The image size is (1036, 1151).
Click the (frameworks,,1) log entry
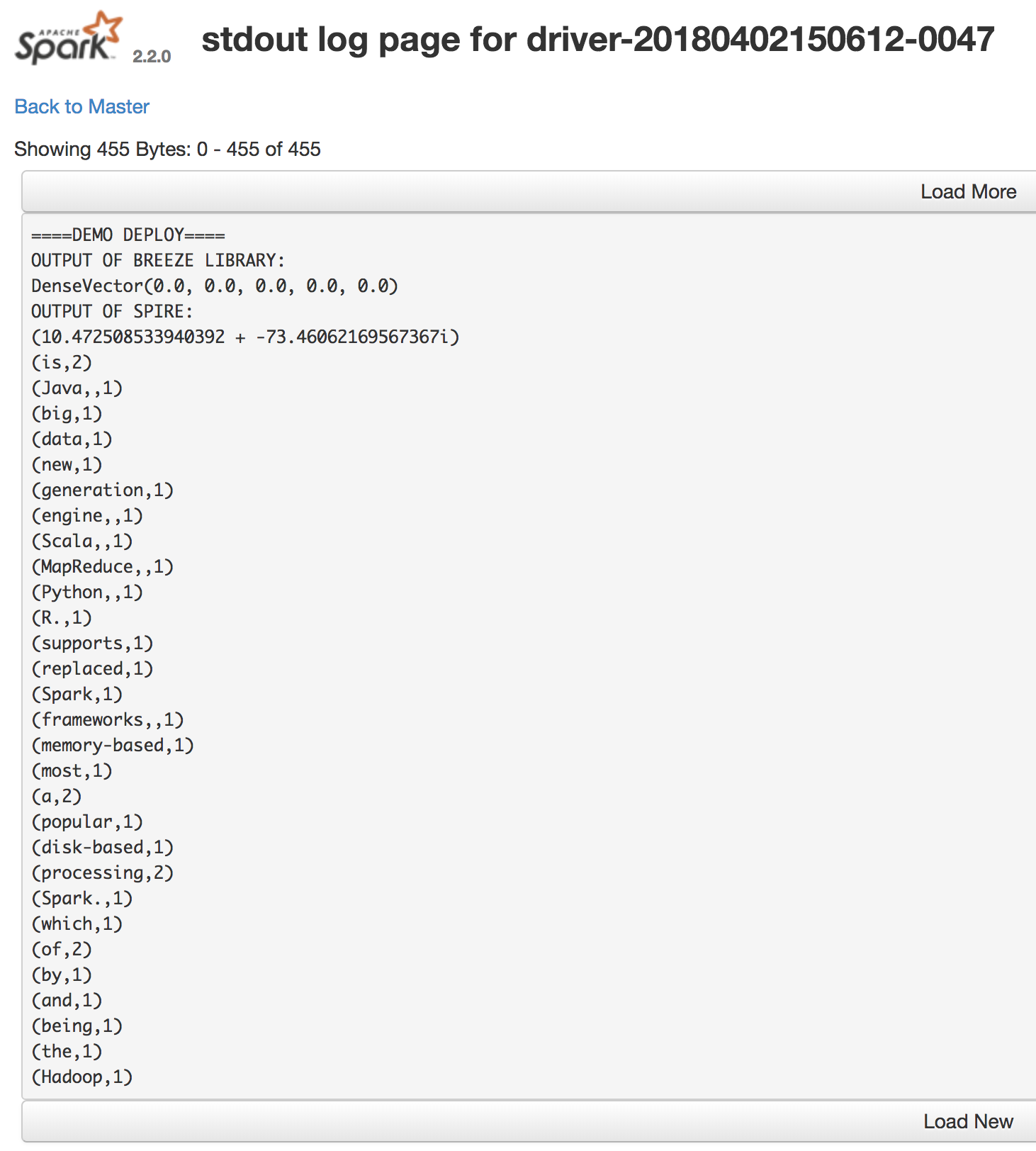[107, 719]
